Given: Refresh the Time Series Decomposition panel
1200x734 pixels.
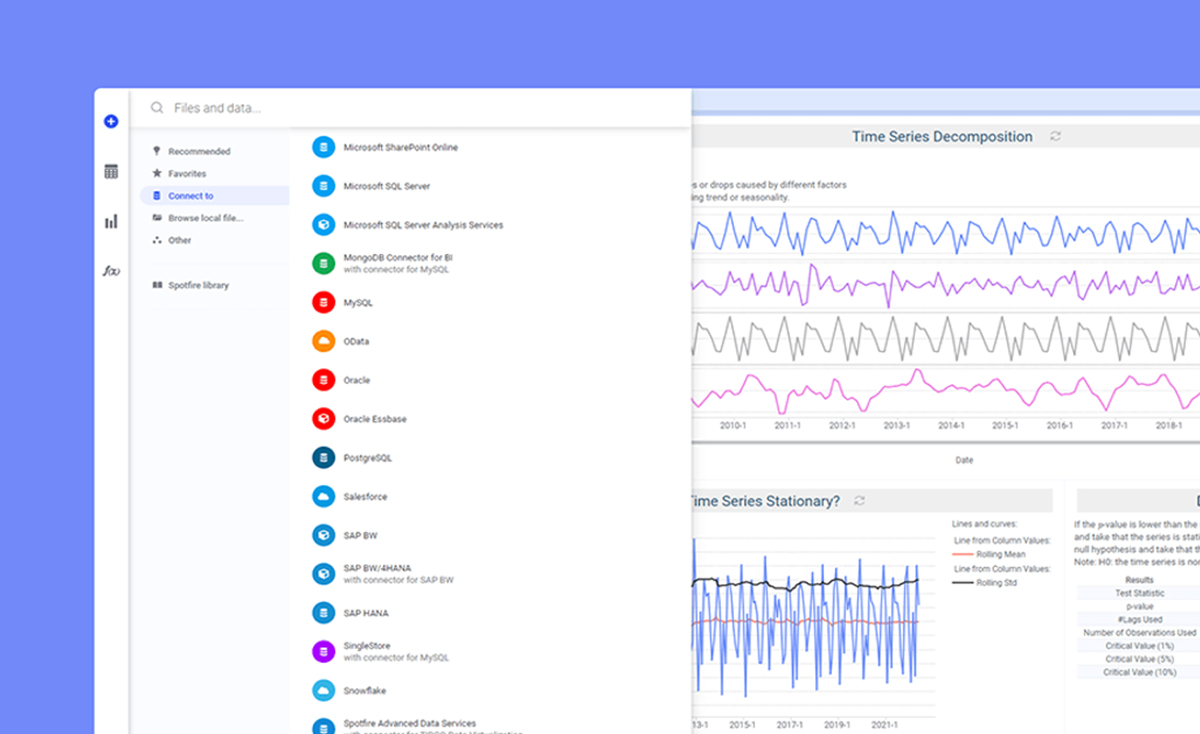Looking at the screenshot, I should (x=1055, y=136).
